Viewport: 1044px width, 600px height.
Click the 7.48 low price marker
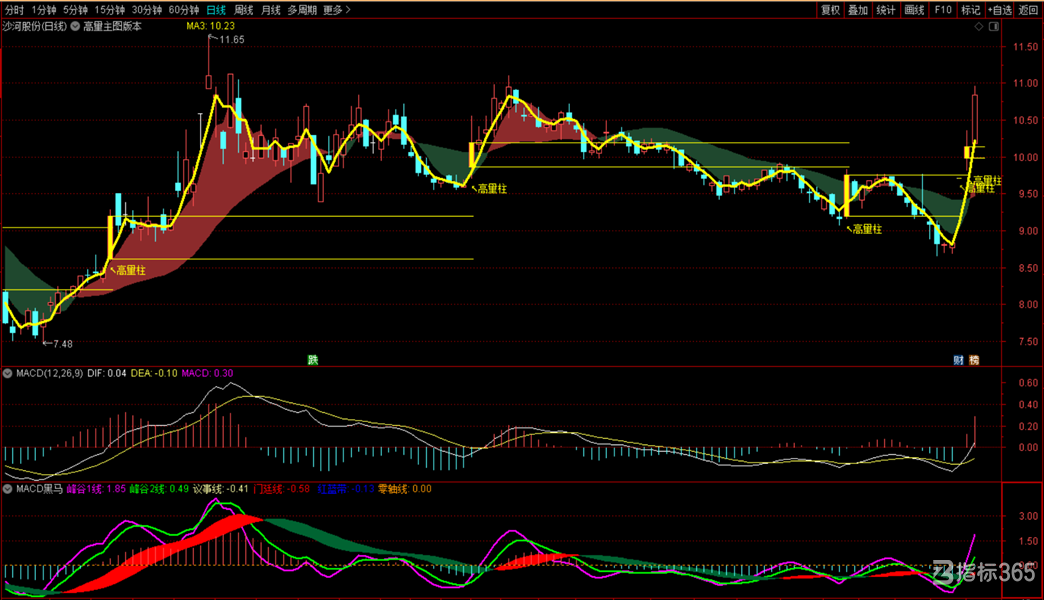point(63,344)
